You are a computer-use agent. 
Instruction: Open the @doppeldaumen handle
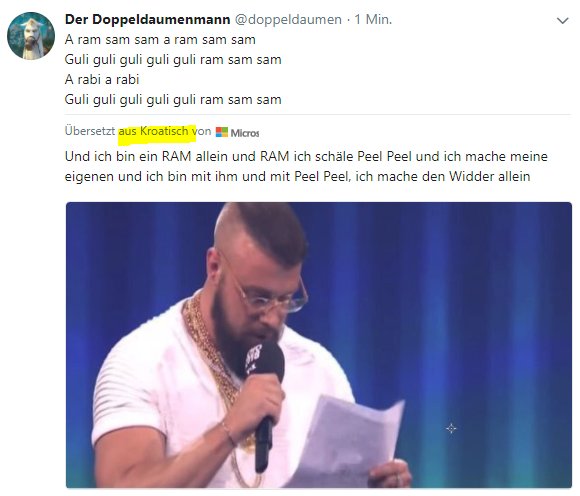pyautogui.click(x=288, y=19)
